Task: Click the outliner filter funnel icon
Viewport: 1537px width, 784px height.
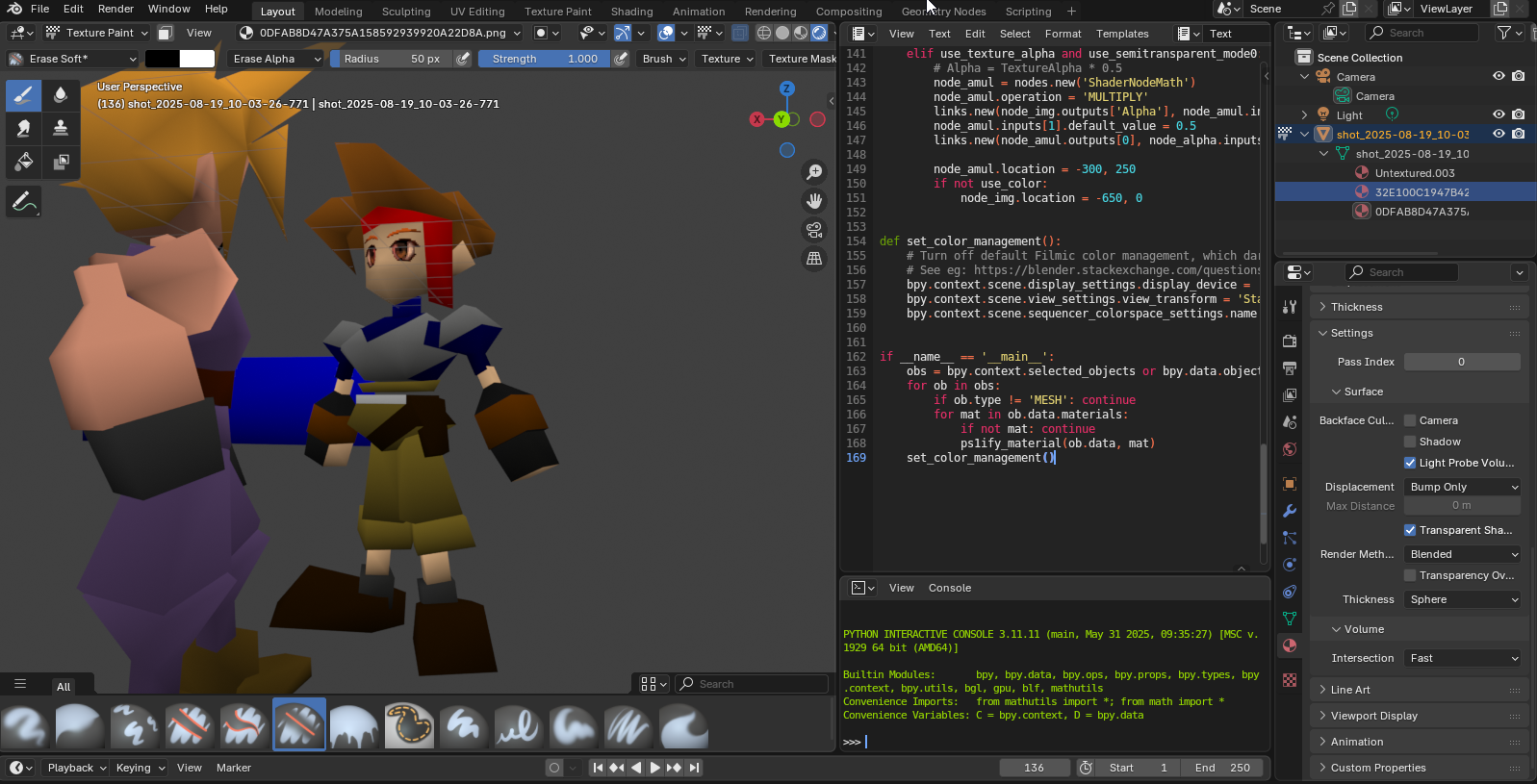Action: (x=1503, y=33)
